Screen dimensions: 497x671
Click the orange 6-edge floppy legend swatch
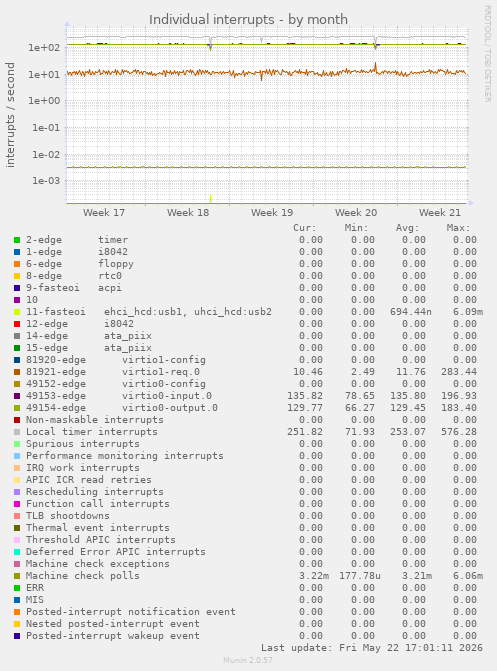[x=17, y=264]
